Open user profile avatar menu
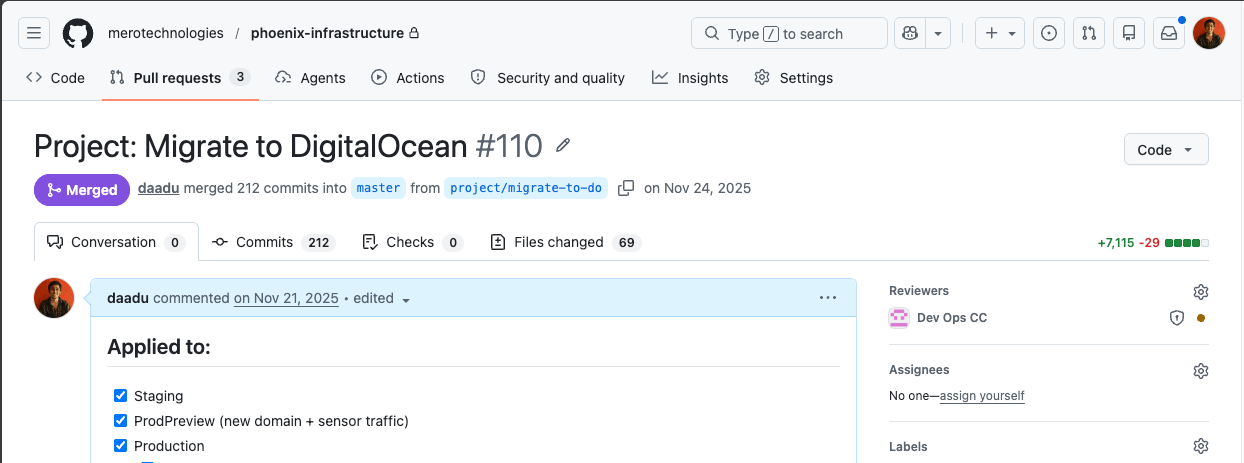The width and height of the screenshot is (1244, 463). pyautogui.click(x=1209, y=33)
